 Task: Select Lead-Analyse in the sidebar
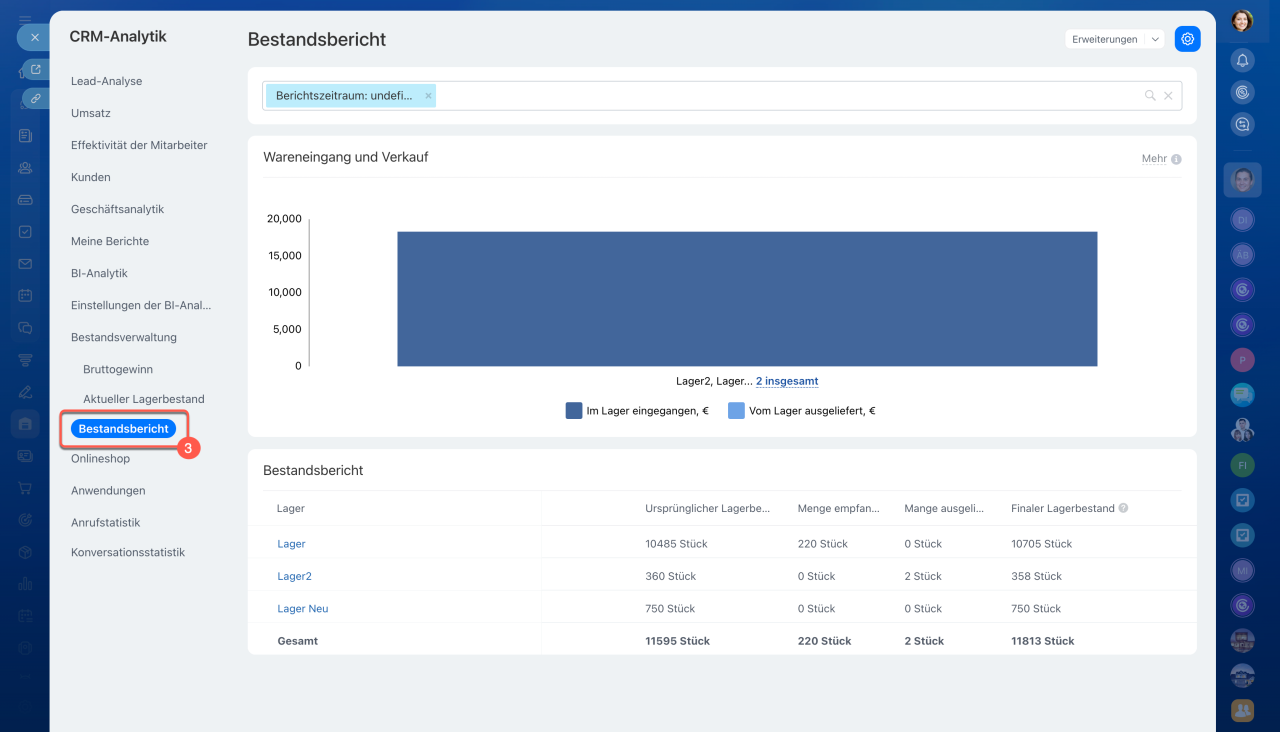tap(106, 81)
